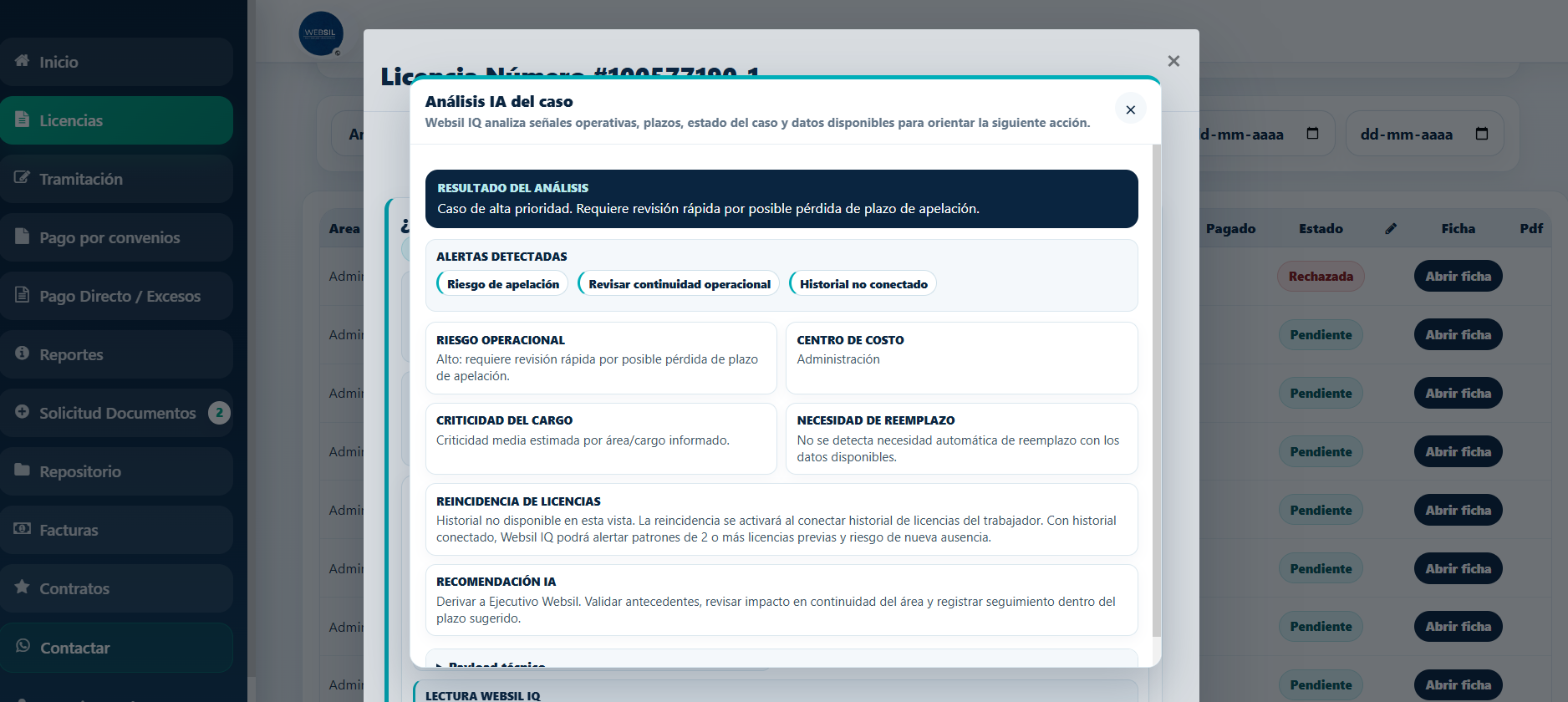Click the Análisis IA del caso title

click(499, 101)
